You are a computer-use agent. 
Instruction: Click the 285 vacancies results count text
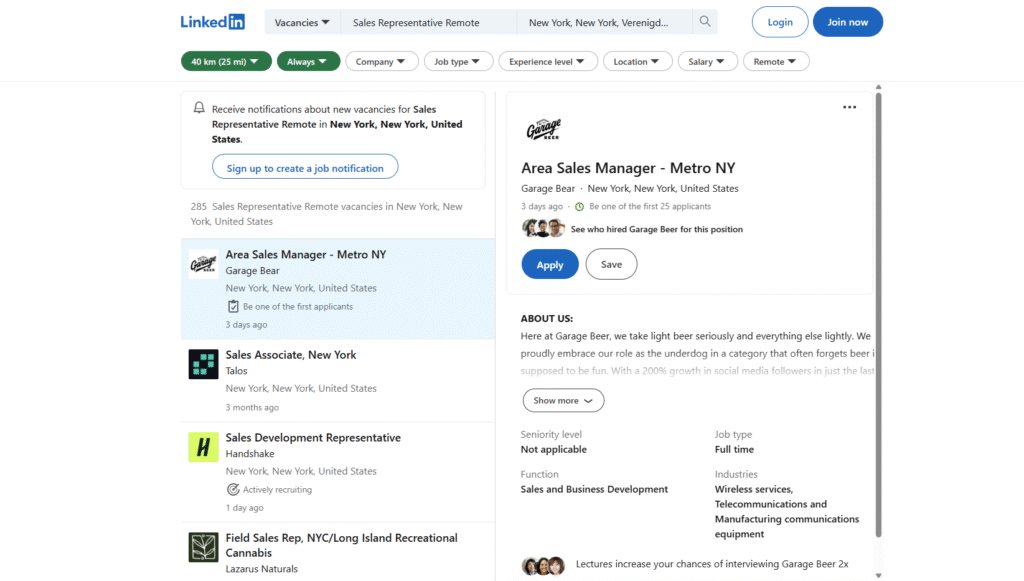coord(327,213)
